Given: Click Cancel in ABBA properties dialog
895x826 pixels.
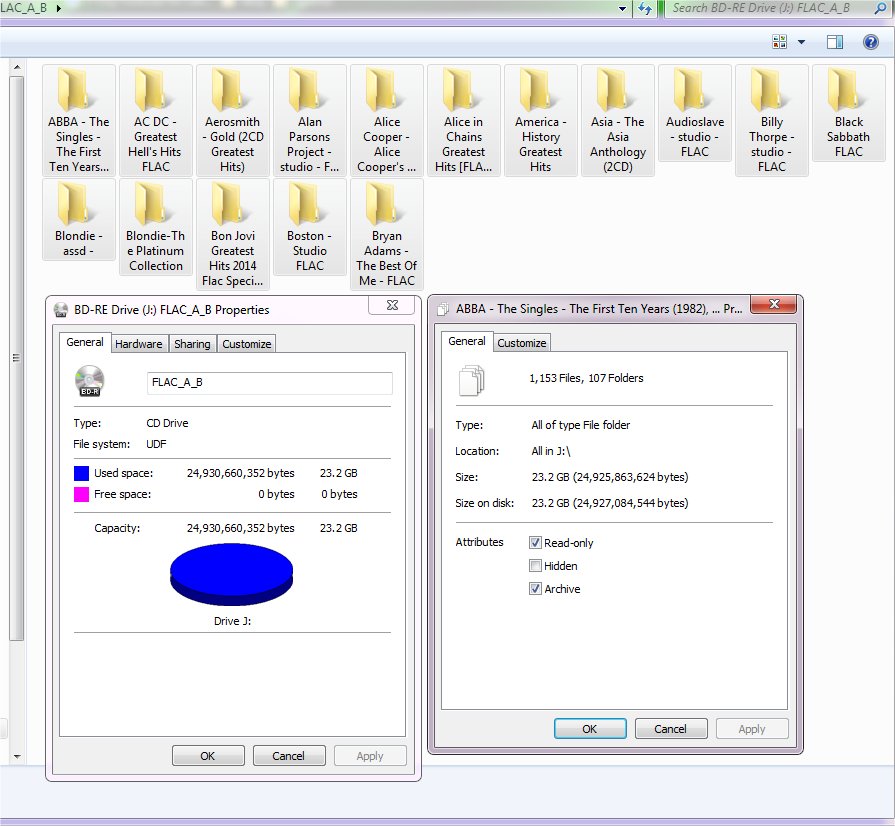Looking at the screenshot, I should pyautogui.click(x=671, y=729).
